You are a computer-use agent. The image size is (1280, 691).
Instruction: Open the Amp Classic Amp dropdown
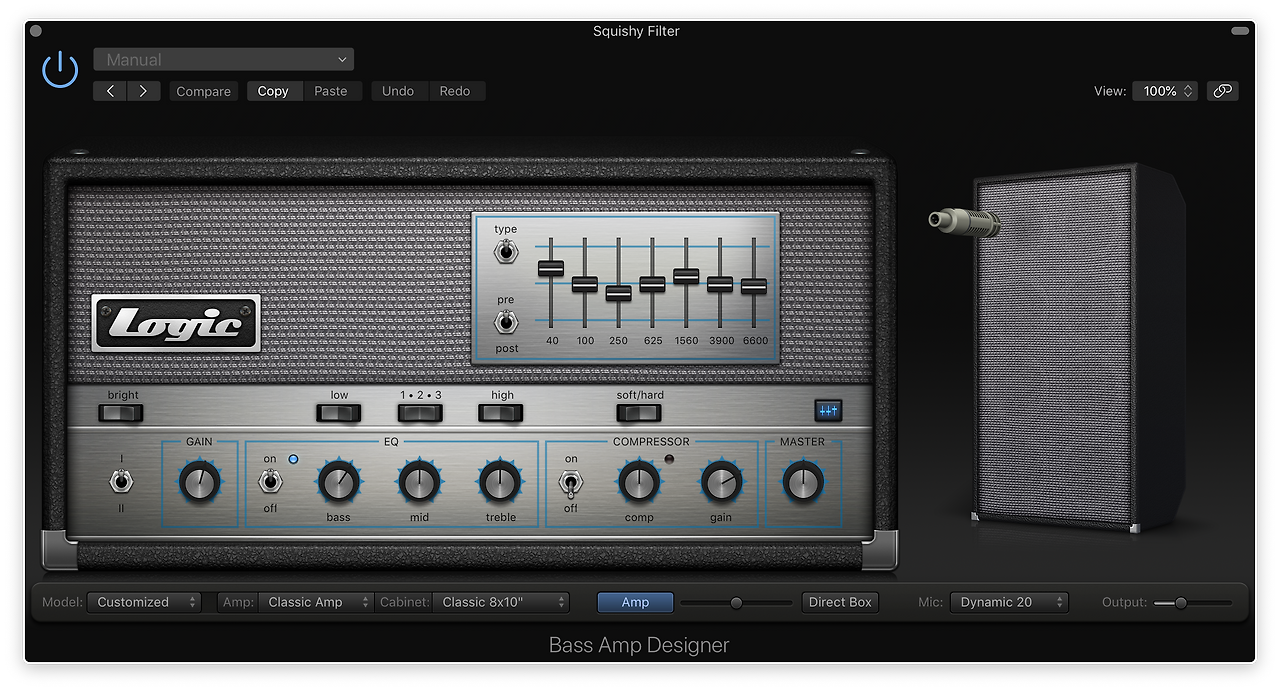(x=315, y=602)
